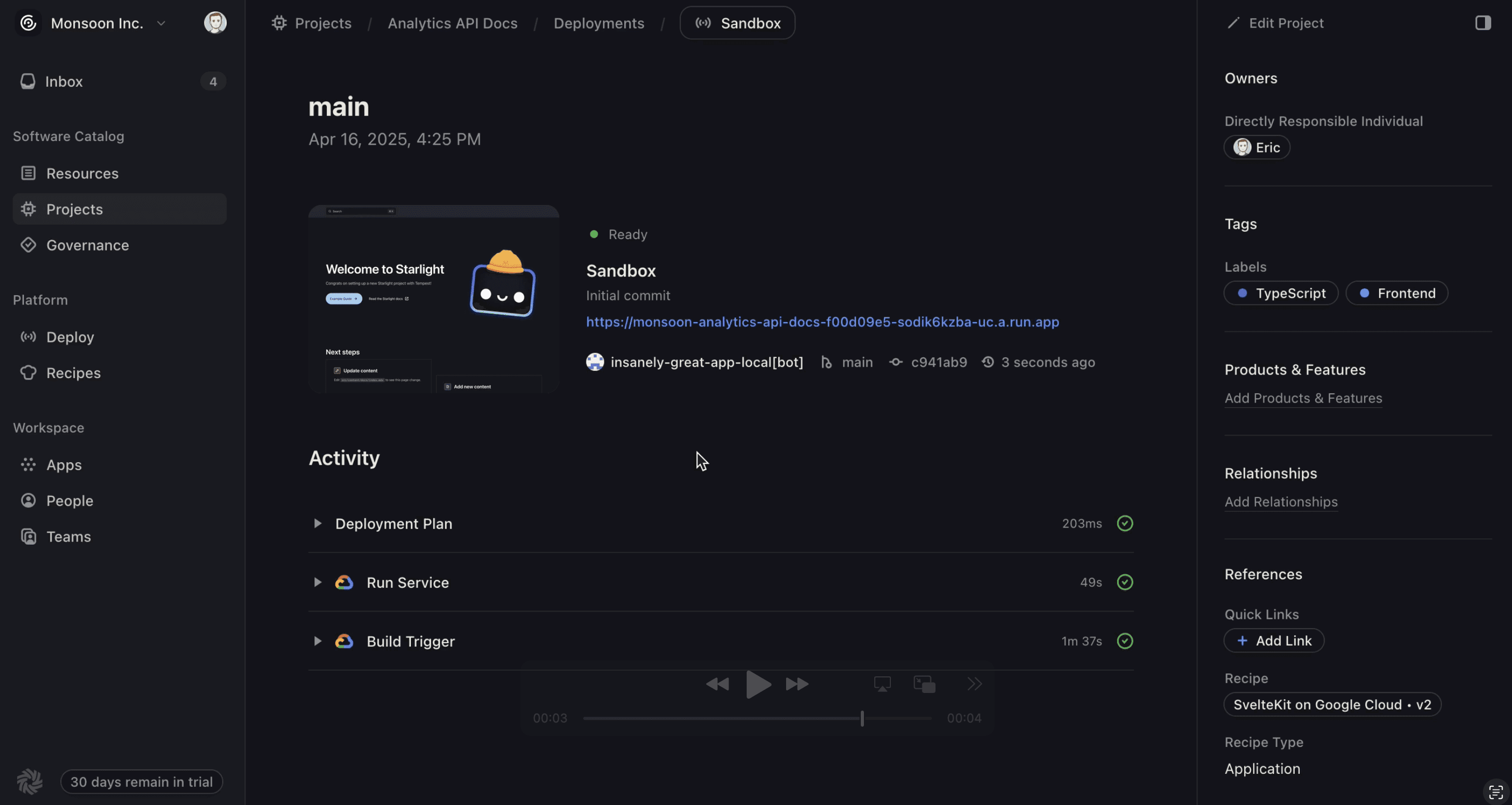Click the picture-in-picture icon in video overlay

pos(925,684)
